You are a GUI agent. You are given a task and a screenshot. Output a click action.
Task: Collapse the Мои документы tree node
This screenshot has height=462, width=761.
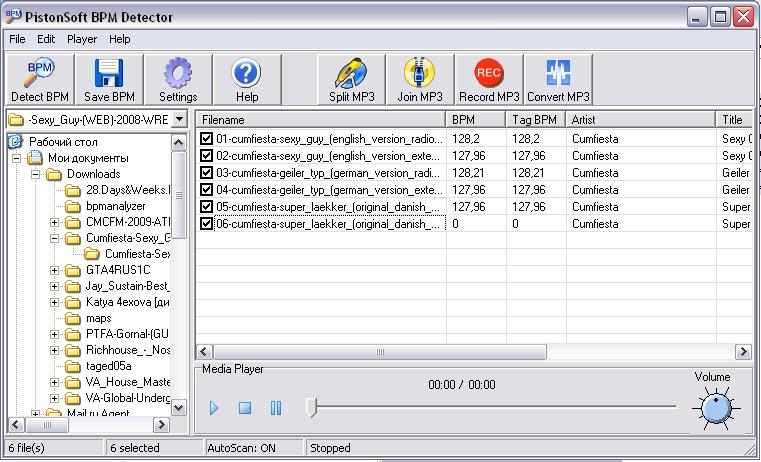point(17,158)
